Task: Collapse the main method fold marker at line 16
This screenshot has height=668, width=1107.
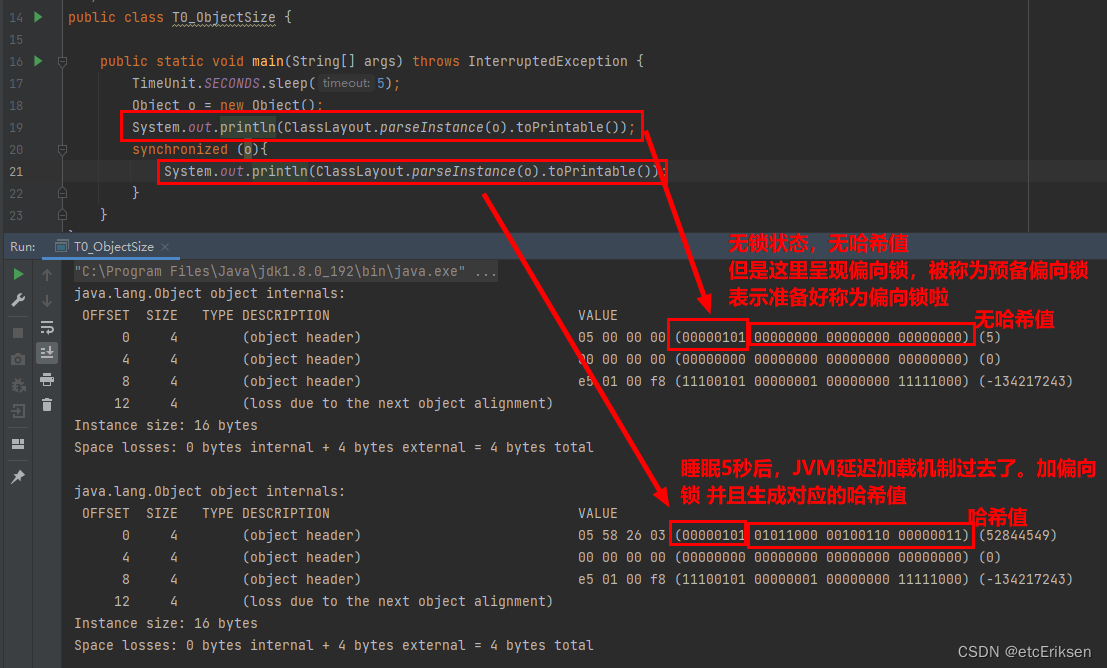Action: coord(62,61)
